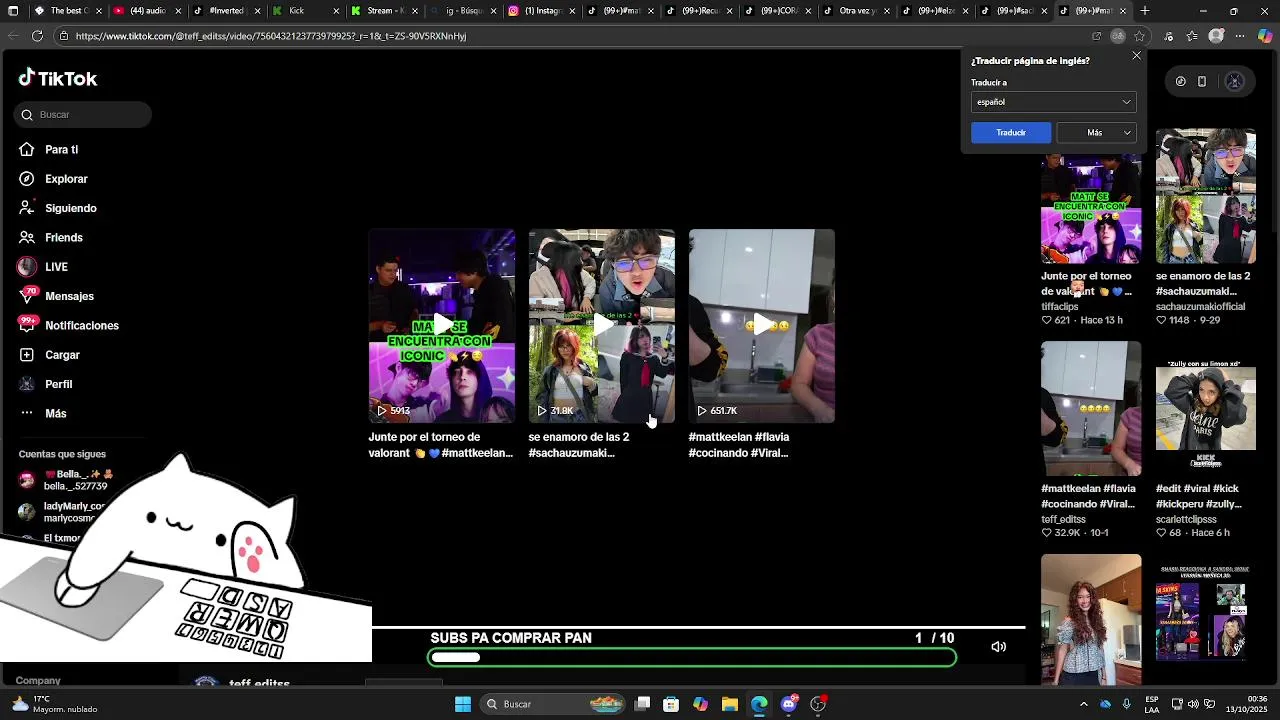Open 'Junte por el torneo de valorant' caption in center
Image resolution: width=1280 pixels, height=720 pixels.
(x=441, y=445)
